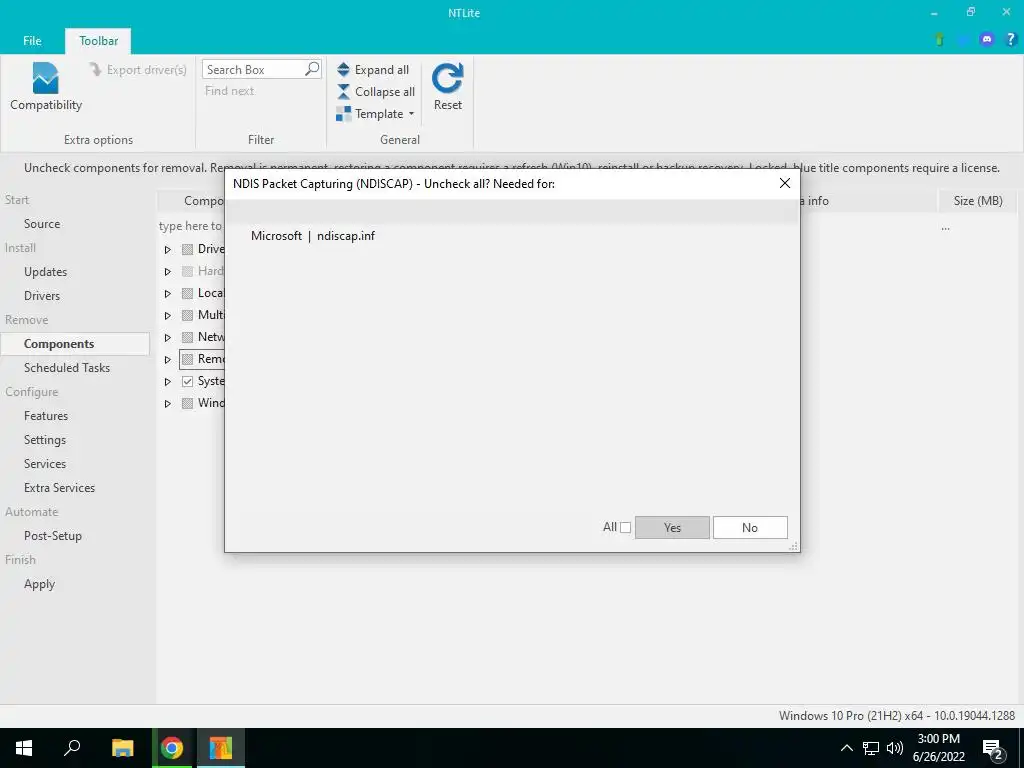Toggle checkbox of the 'Wind' row
Screen dimensions: 1024x768
tap(187, 403)
